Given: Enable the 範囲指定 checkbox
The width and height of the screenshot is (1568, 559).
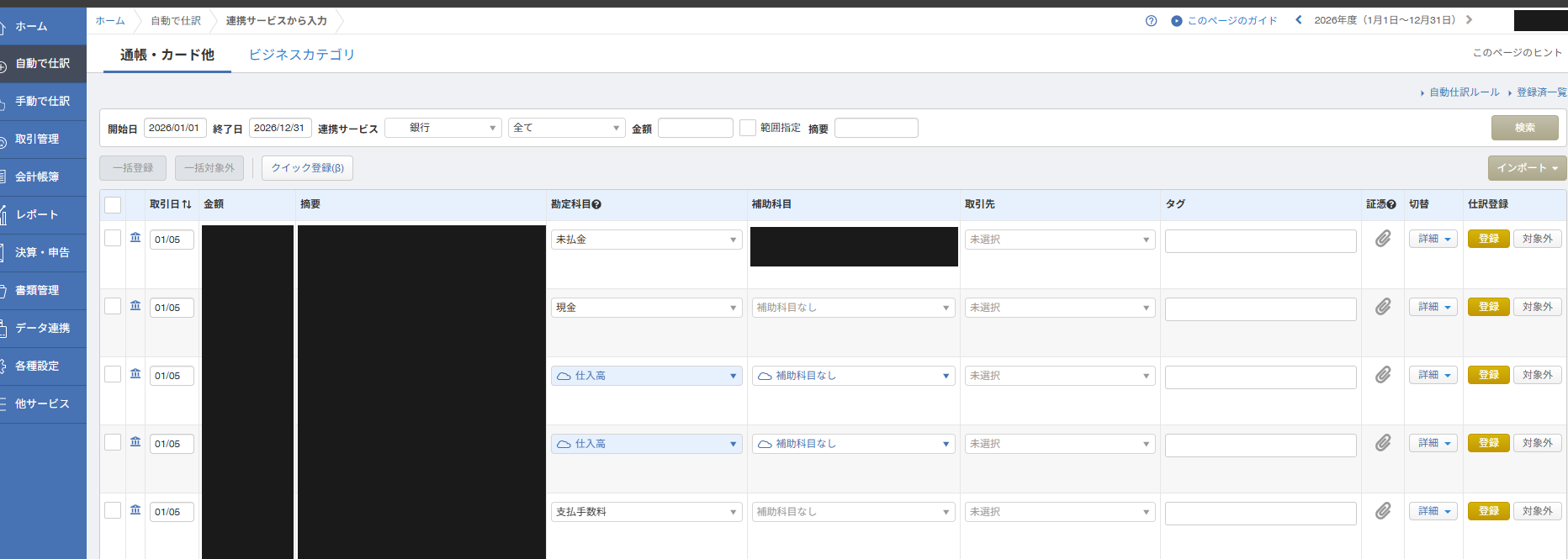Looking at the screenshot, I should (x=748, y=128).
